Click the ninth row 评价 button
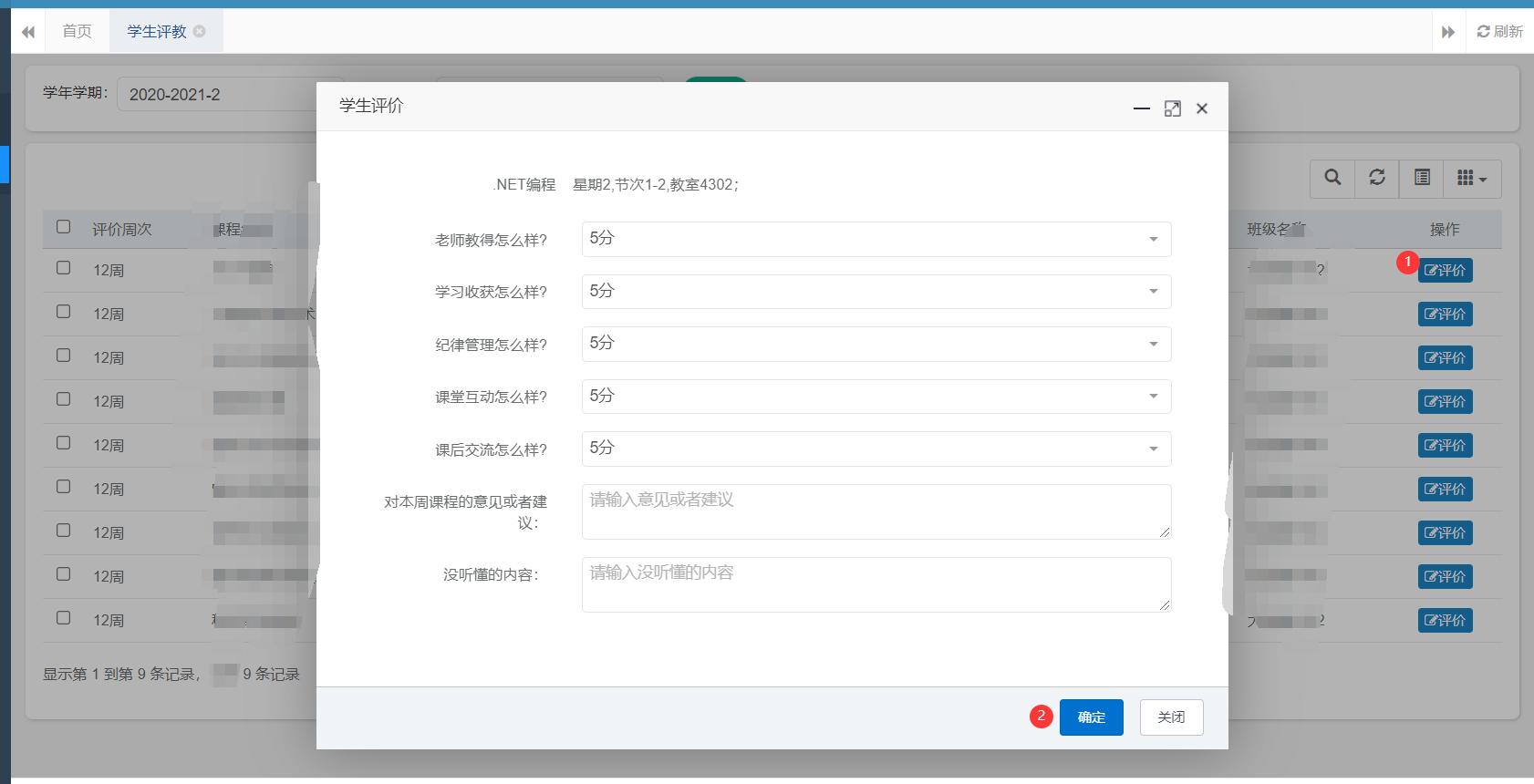 tap(1446, 621)
